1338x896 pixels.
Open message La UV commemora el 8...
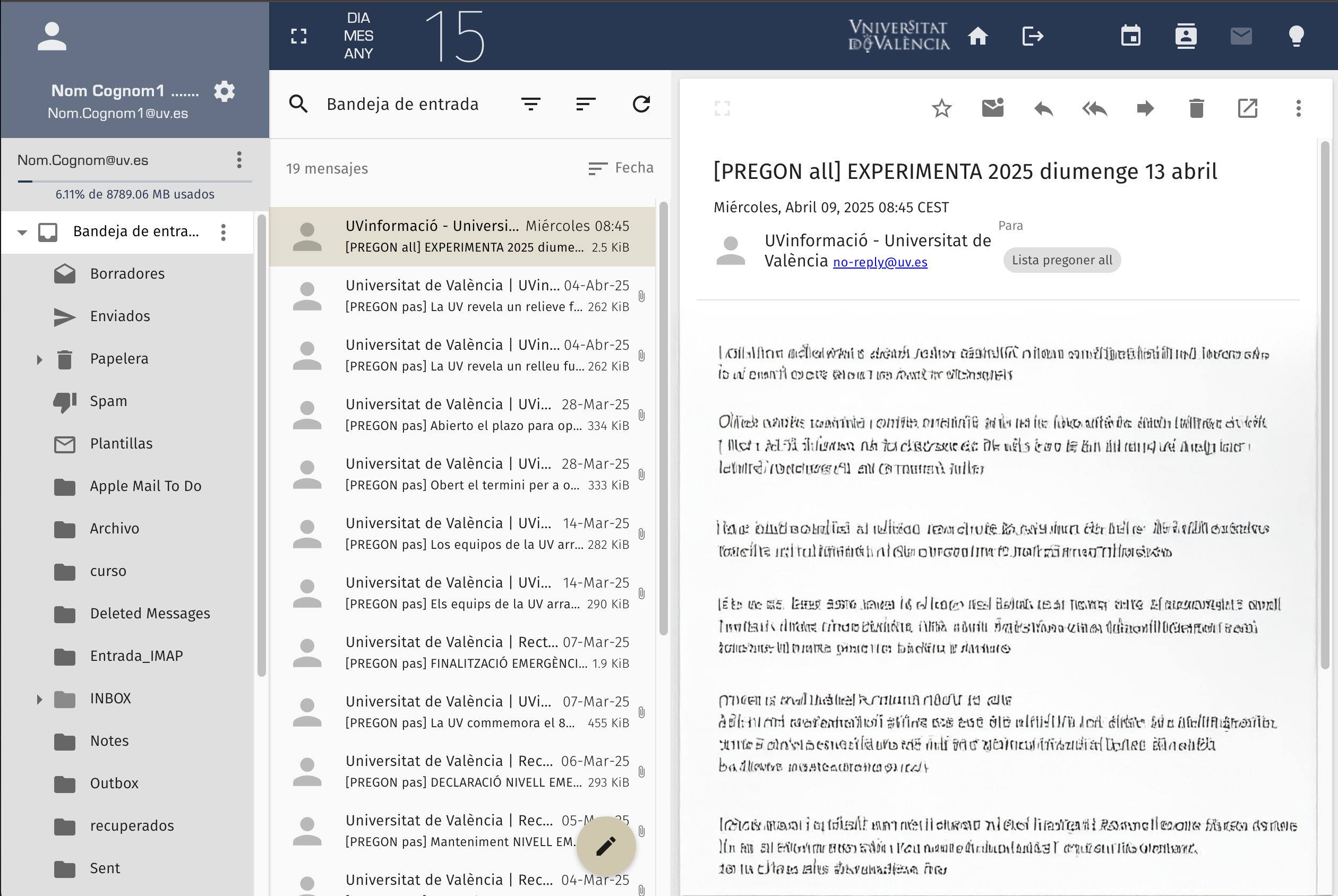coord(462,712)
